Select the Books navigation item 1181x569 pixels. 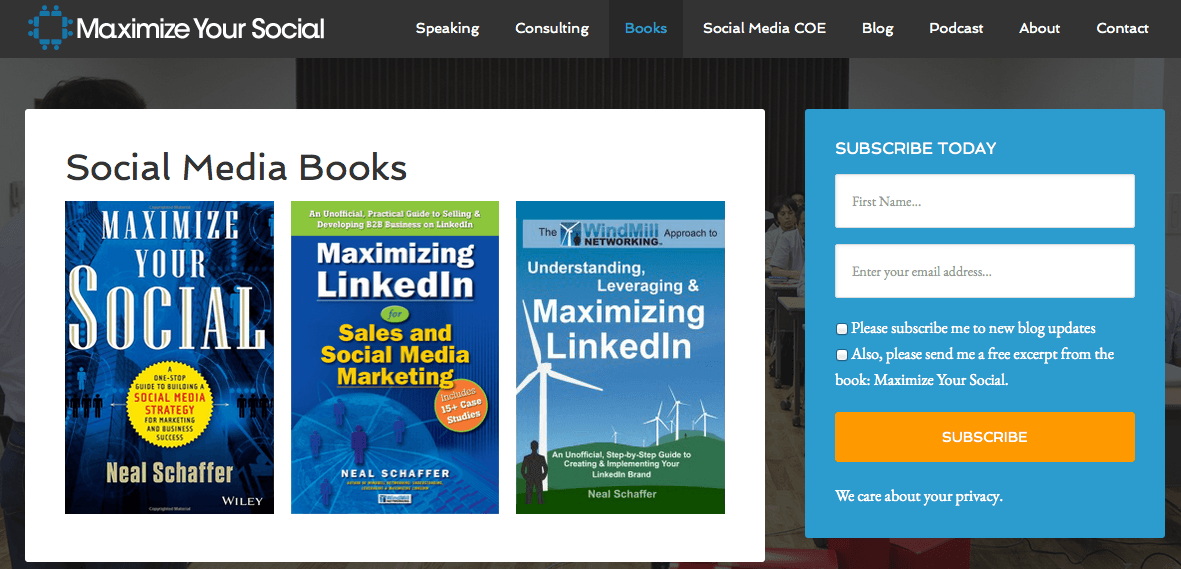click(645, 29)
